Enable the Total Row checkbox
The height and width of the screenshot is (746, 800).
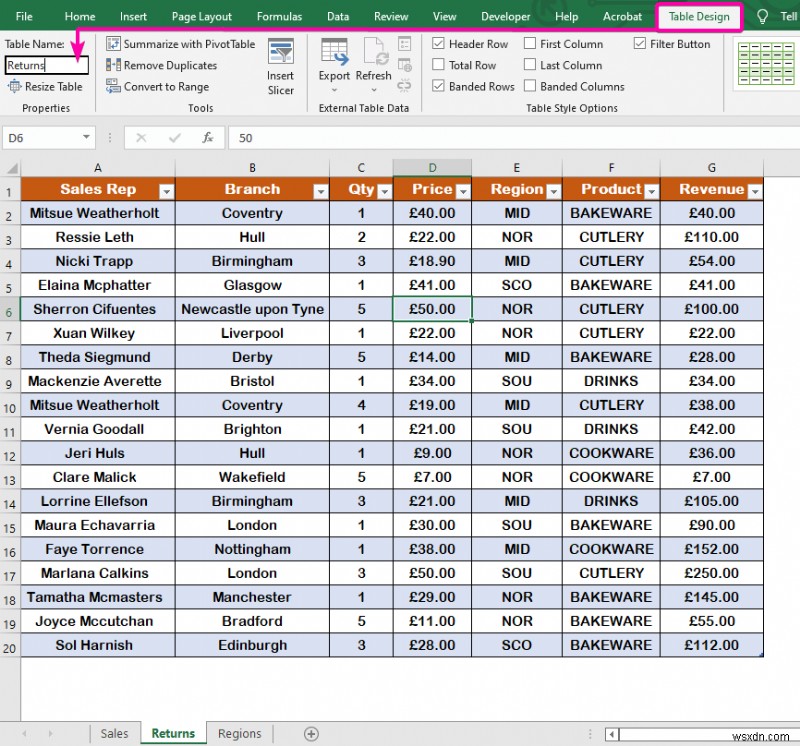coord(440,65)
